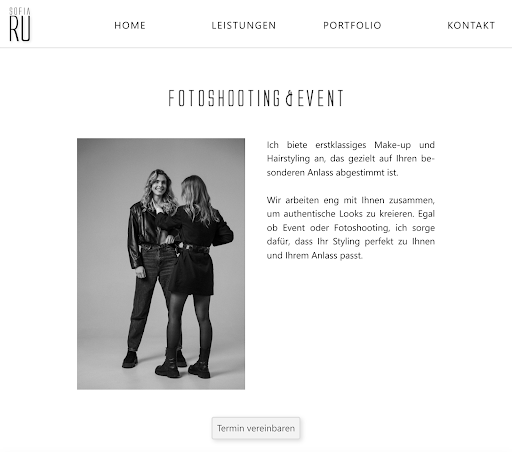The height and width of the screenshot is (452, 512).
Task: Click the paragraph starting "Wir arbeiten eng"
Action: pyautogui.click(x=351, y=228)
